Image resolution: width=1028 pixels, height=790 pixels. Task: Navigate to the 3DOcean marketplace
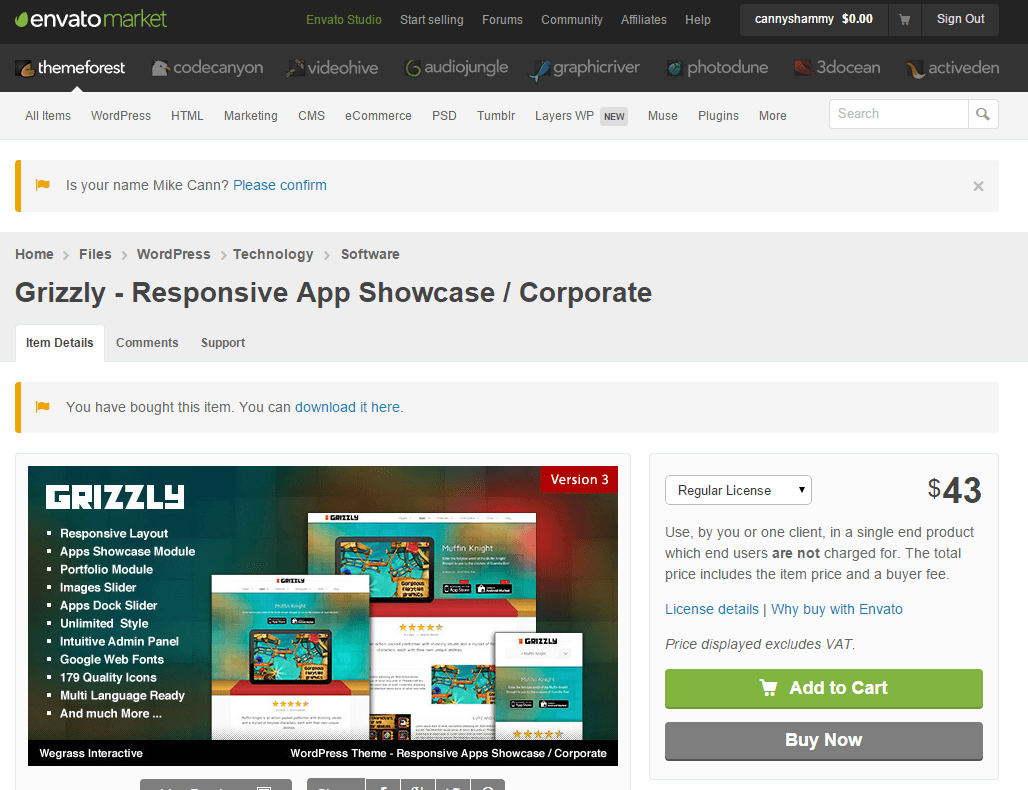coord(837,68)
